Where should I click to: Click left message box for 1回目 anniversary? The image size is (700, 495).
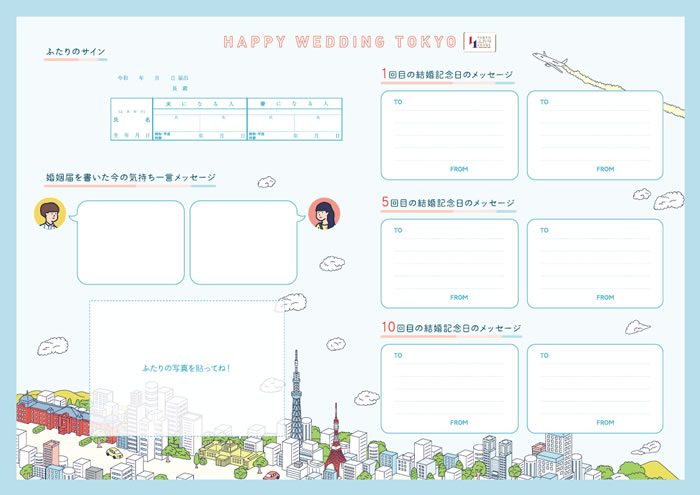449,135
